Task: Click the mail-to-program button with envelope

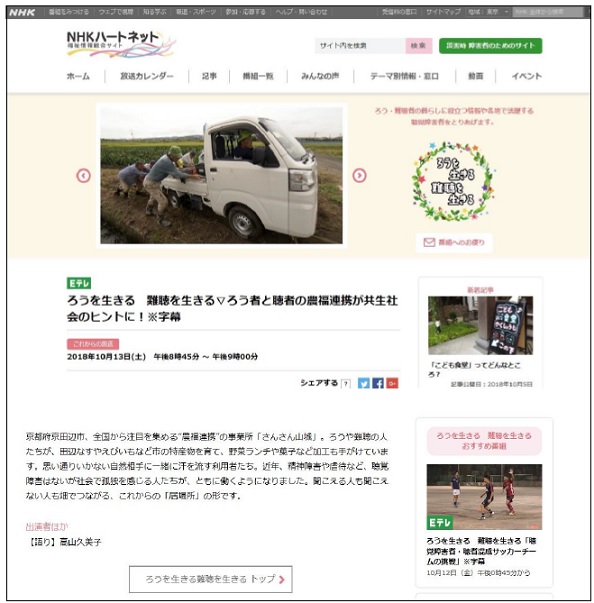Action: 454,243
